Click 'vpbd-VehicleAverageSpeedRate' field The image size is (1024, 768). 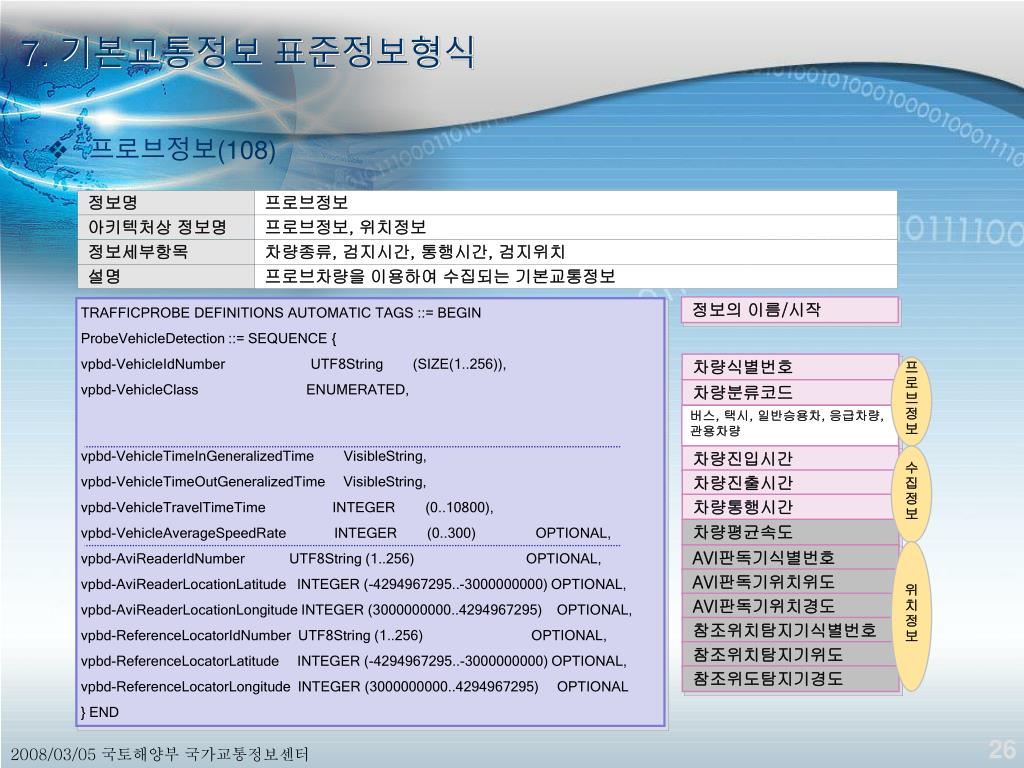(184, 534)
